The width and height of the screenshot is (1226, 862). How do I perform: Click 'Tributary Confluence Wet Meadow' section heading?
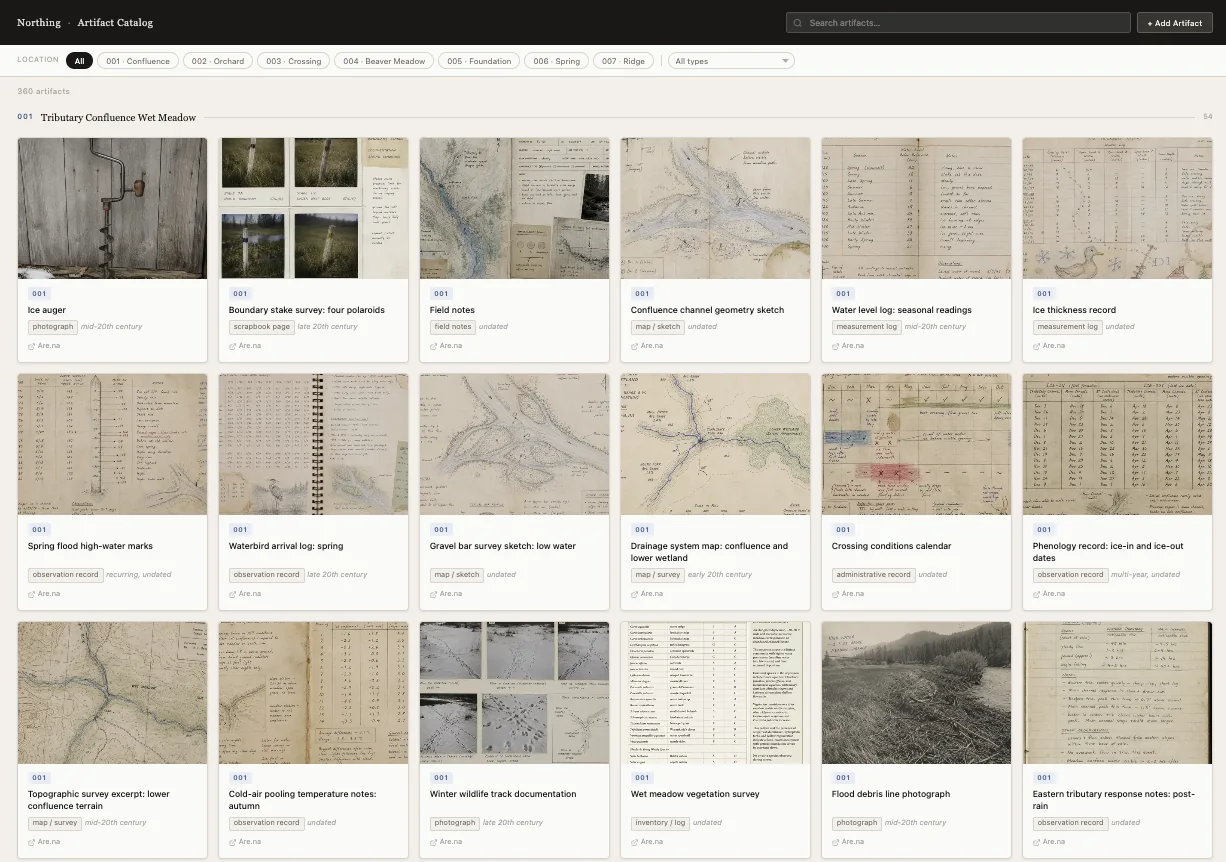point(118,118)
